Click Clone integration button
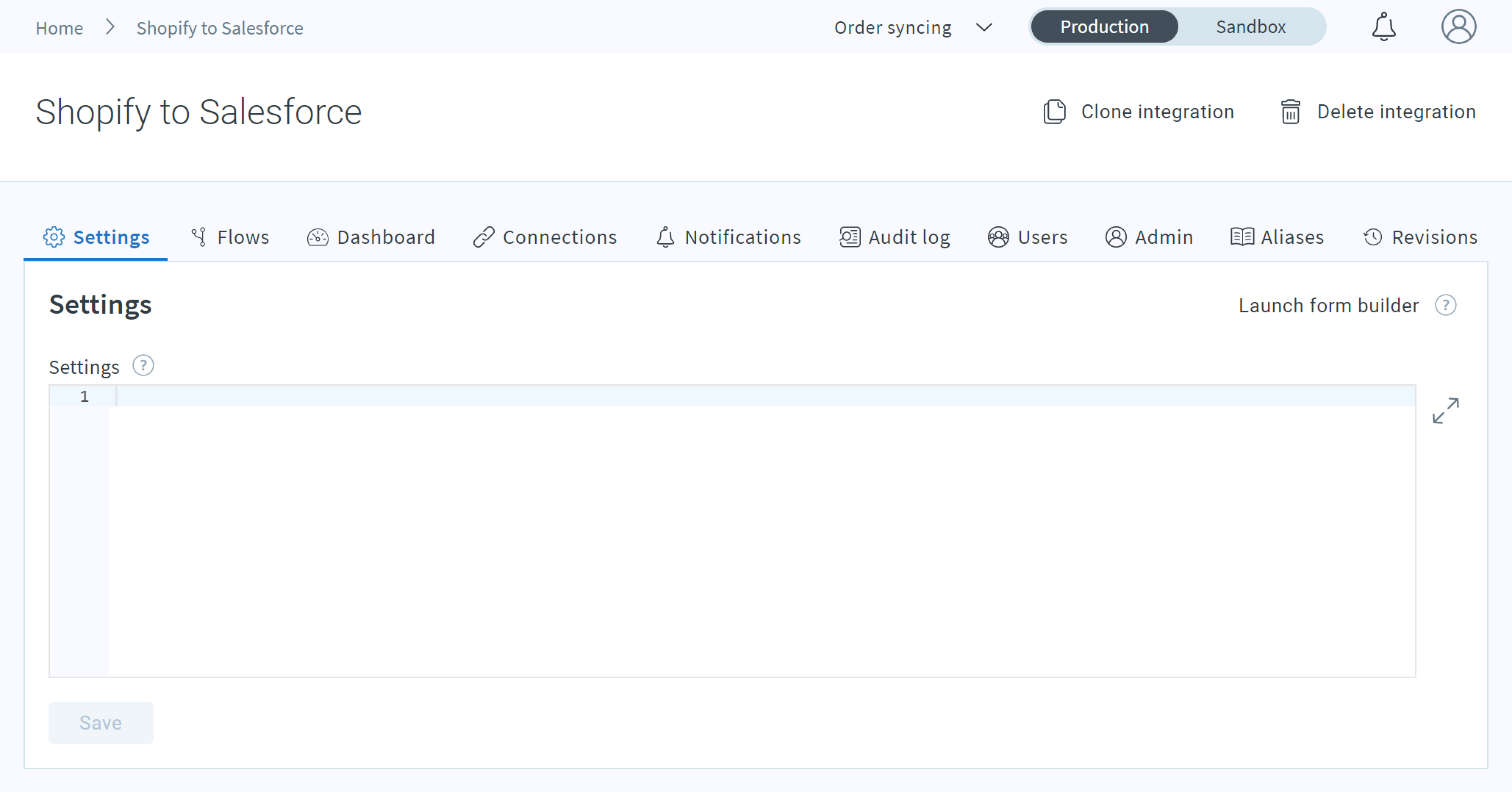1512x792 pixels. [1139, 111]
